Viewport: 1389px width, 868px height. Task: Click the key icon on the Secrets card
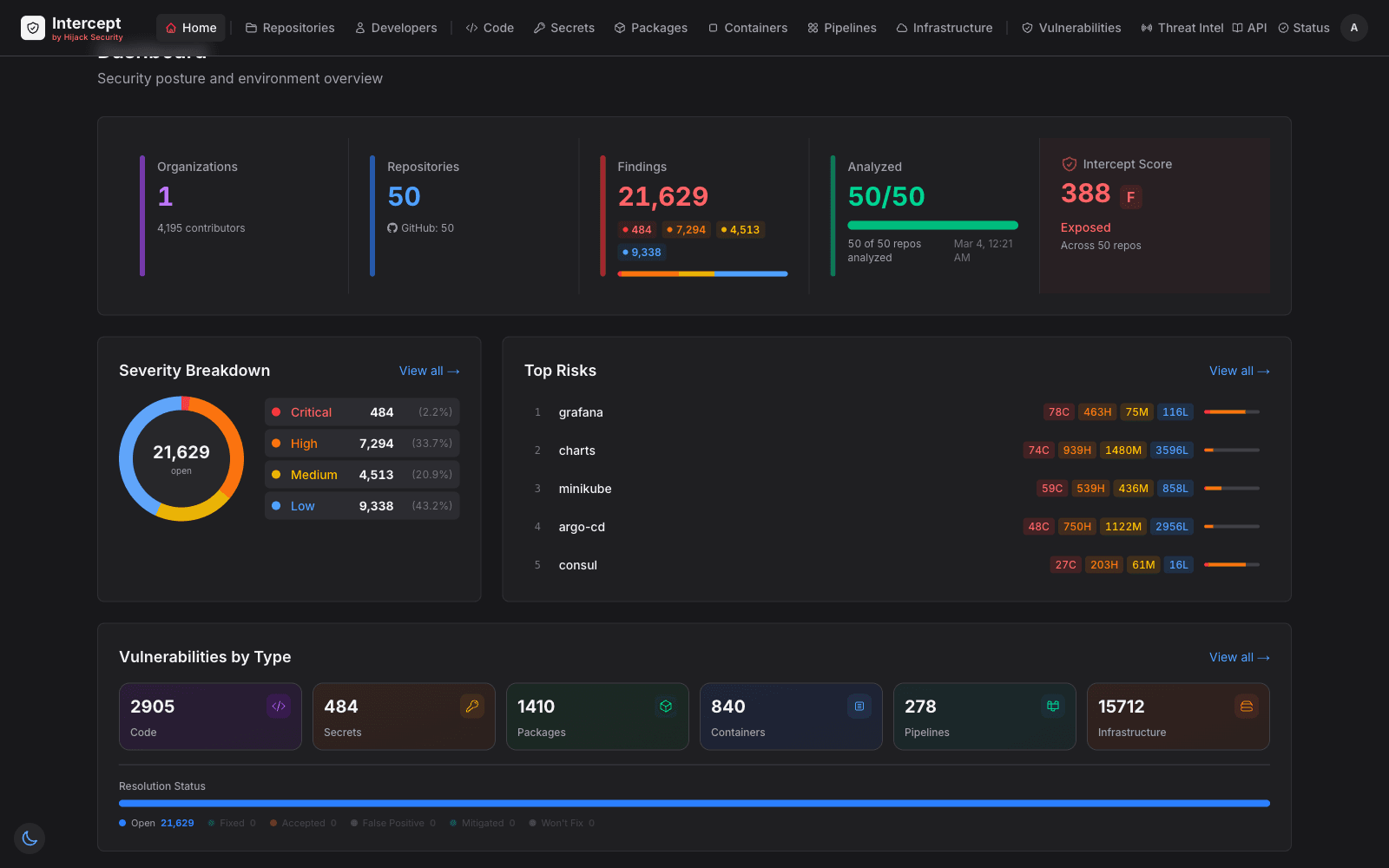472,707
